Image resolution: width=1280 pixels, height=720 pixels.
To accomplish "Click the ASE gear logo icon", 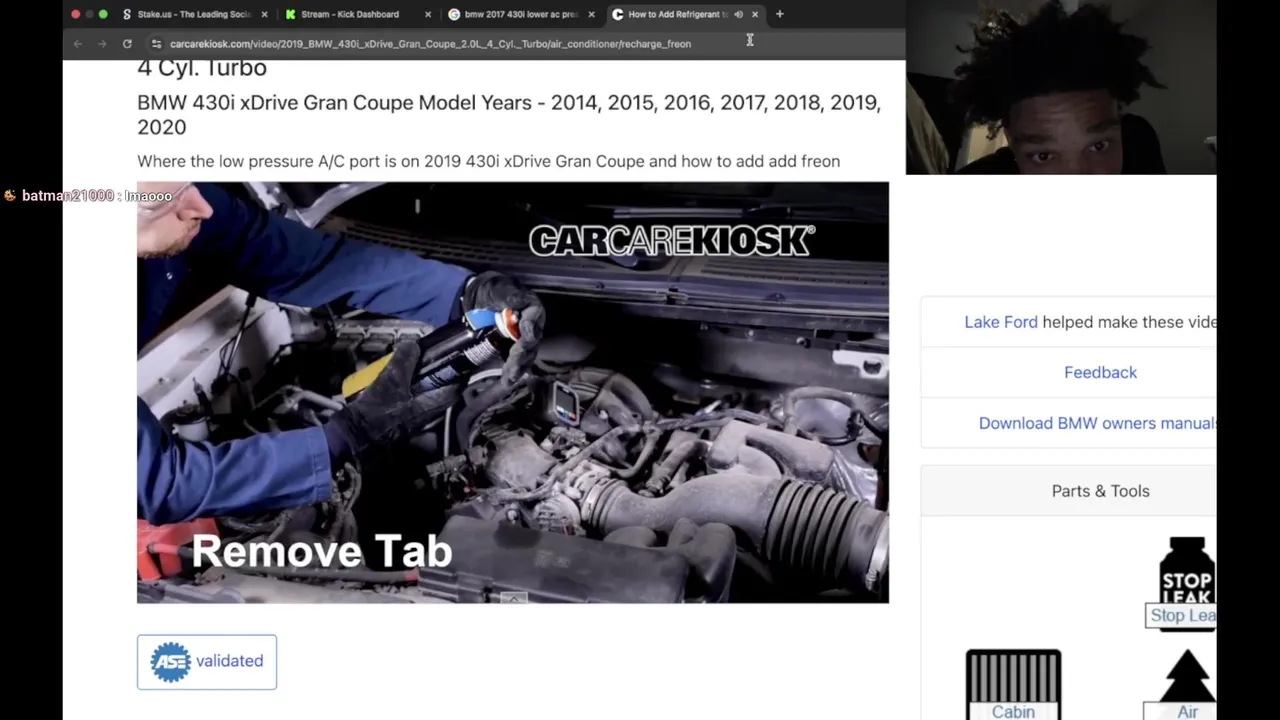I will 170,662.
